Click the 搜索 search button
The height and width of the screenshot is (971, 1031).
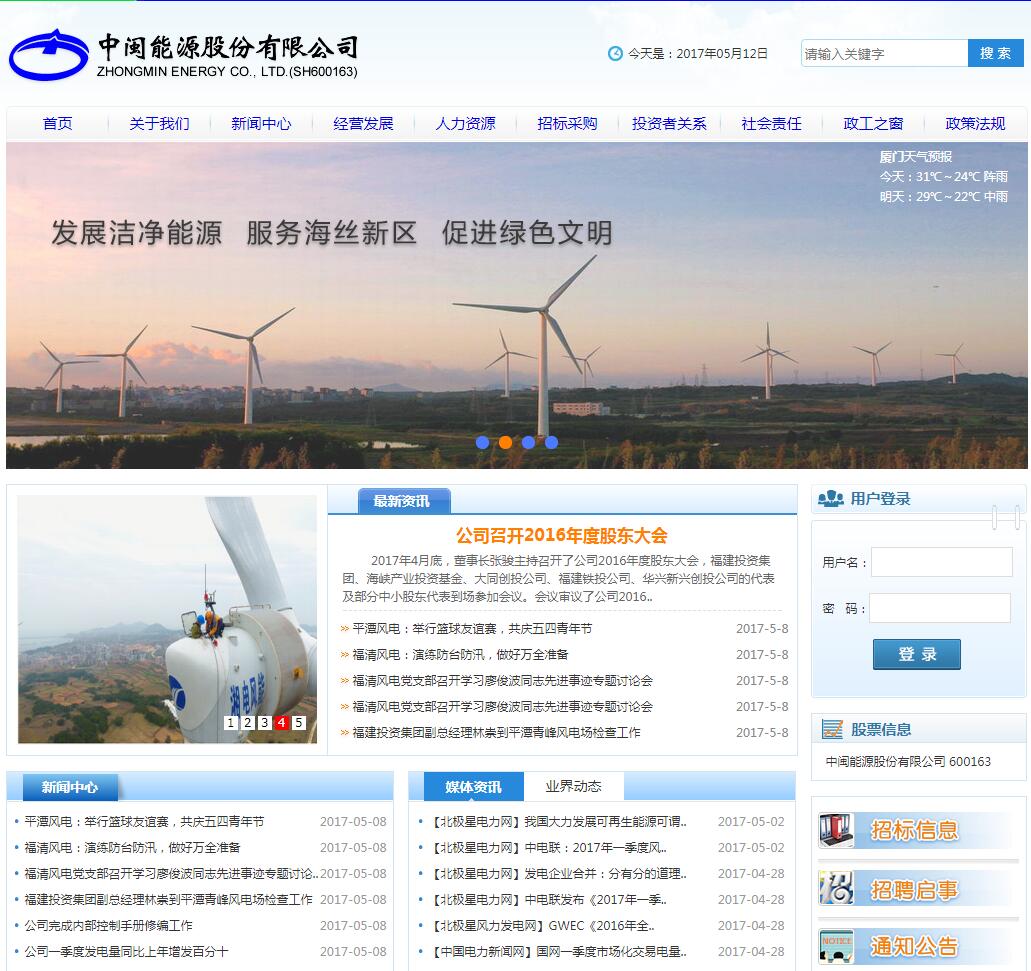click(x=995, y=53)
